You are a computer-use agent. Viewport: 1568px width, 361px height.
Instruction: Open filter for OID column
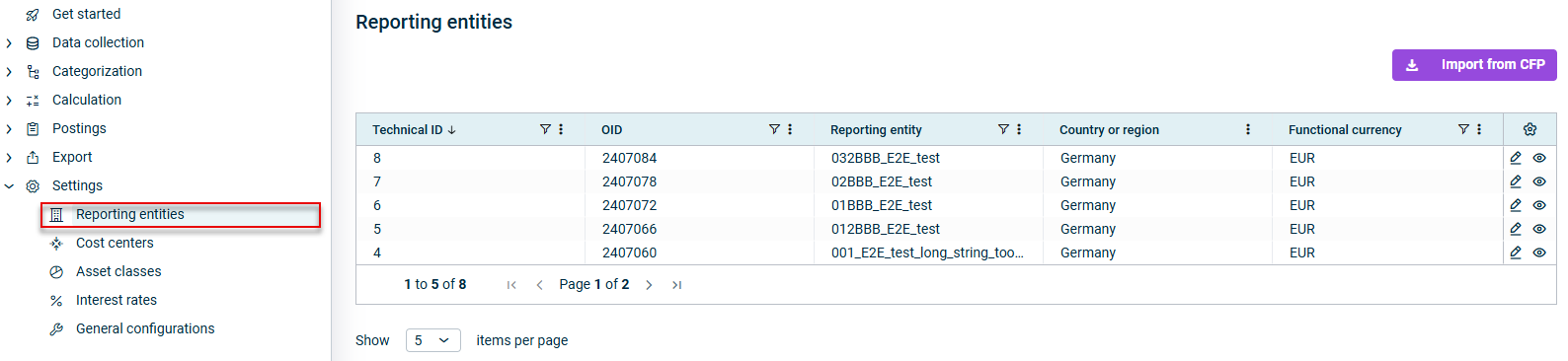click(774, 129)
